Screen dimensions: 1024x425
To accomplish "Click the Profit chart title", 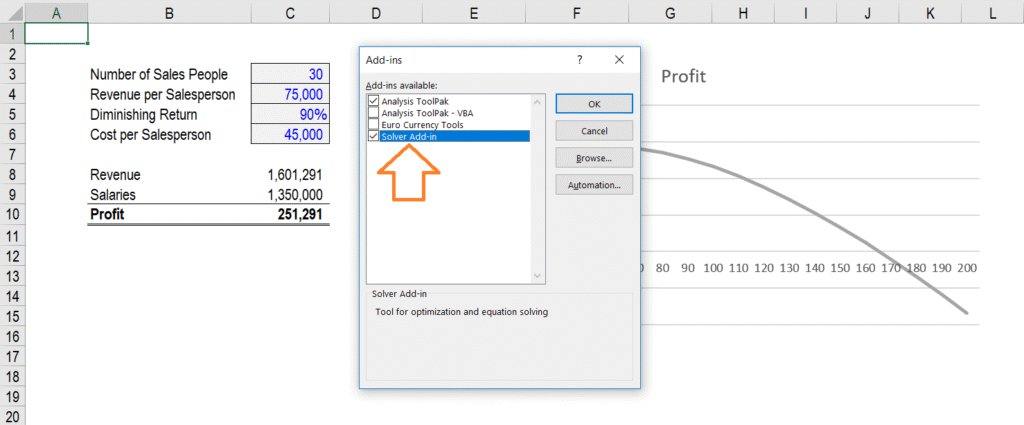I will tap(684, 76).
